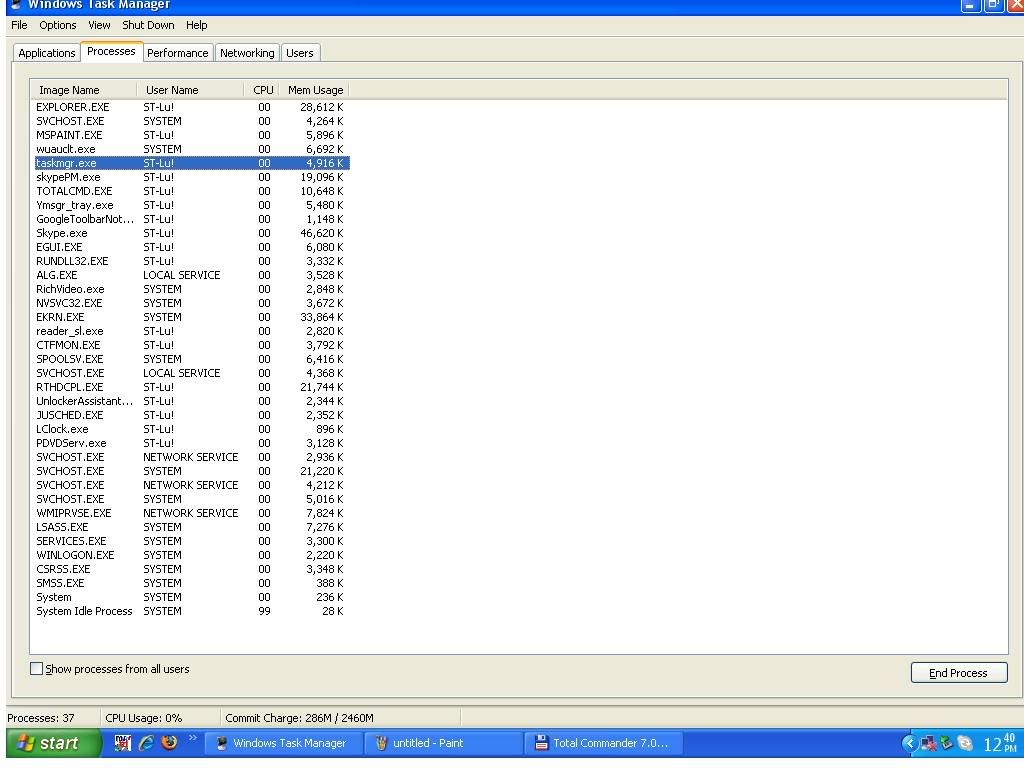The height and width of the screenshot is (768, 1024).
Task: Select the MSPAINT.EXE process row
Action: click(192, 135)
